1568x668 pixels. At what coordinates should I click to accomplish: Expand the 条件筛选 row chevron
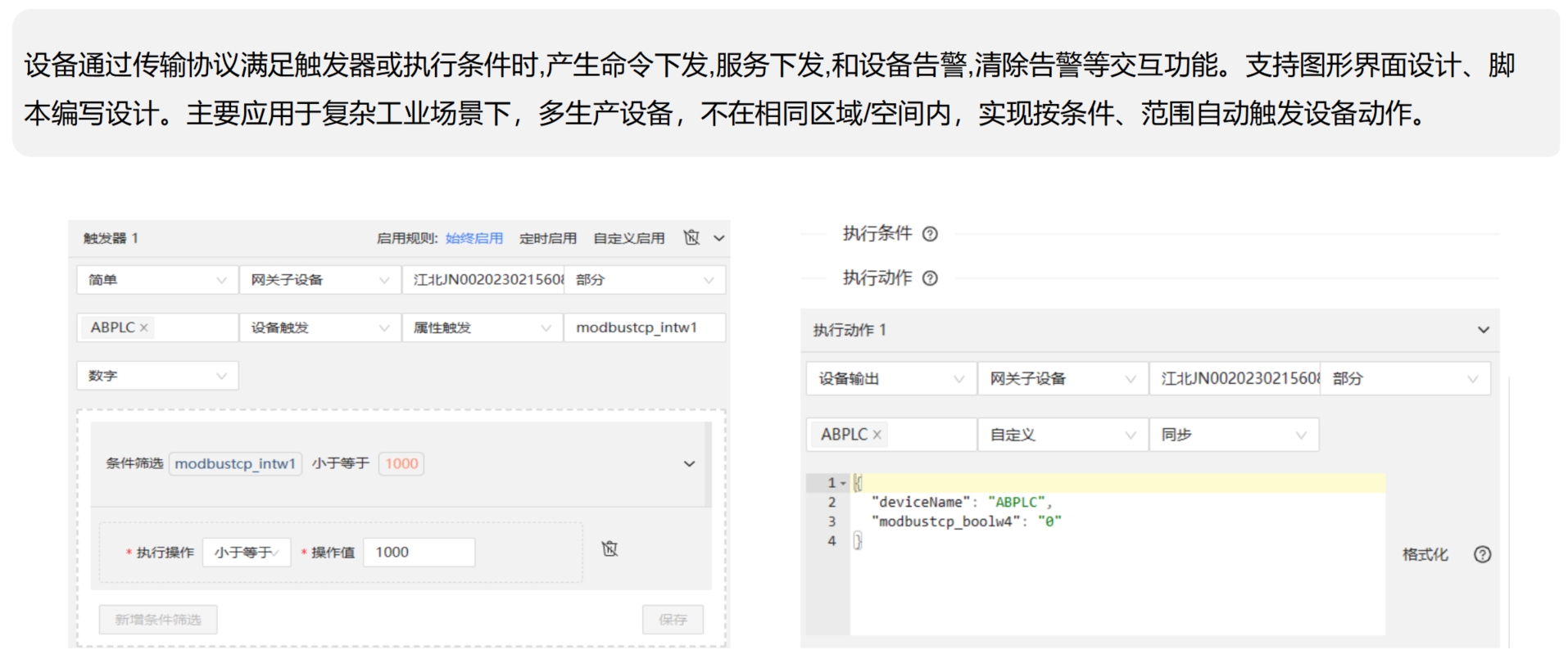[689, 463]
